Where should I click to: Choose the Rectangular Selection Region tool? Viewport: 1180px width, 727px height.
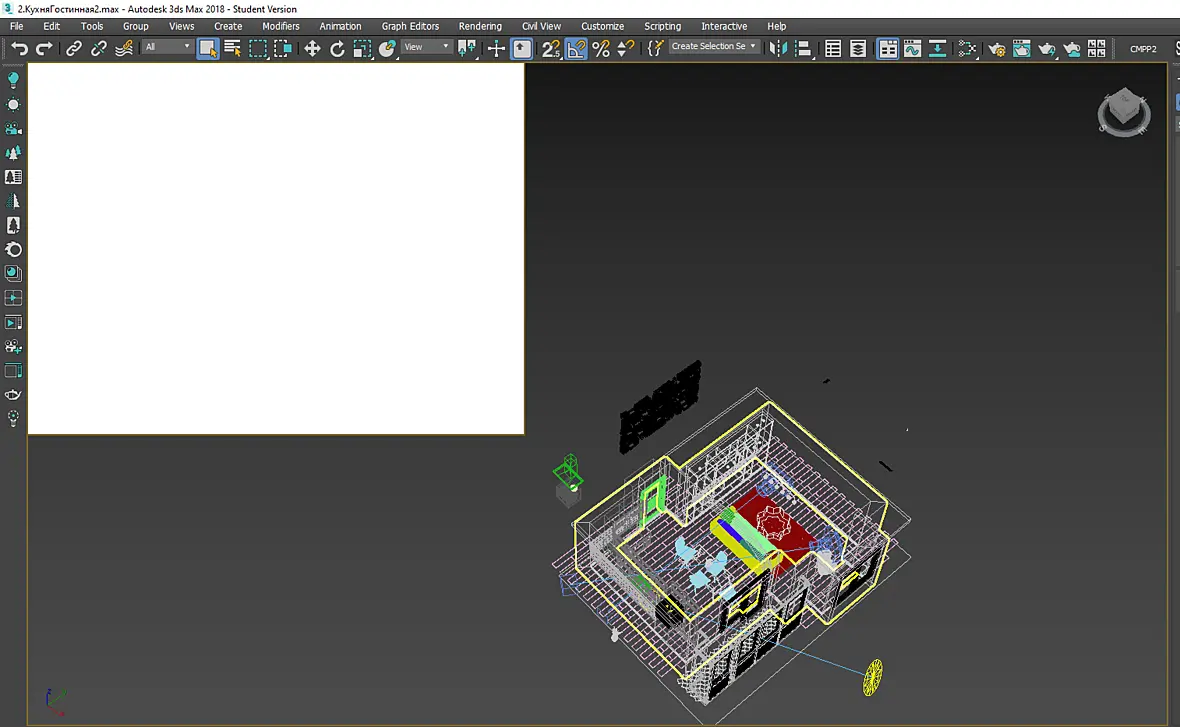click(x=257, y=49)
